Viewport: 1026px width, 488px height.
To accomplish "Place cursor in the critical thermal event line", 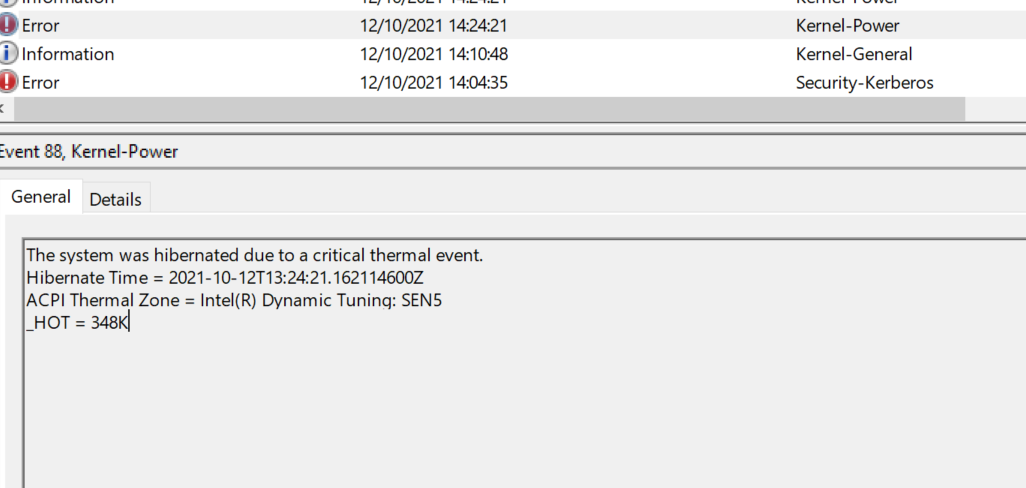I will click(x=254, y=255).
